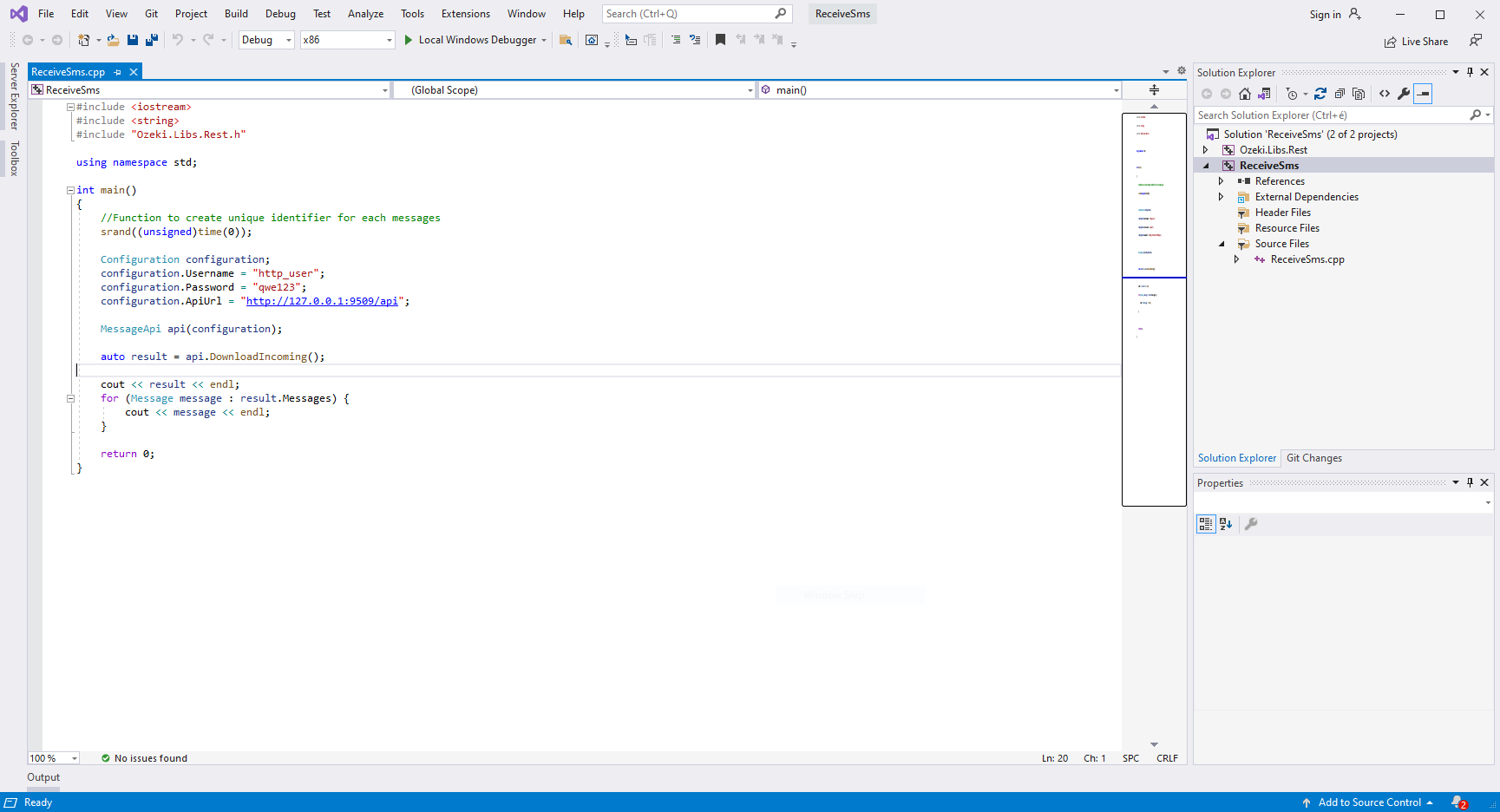This screenshot has height=812, width=1500.
Task: Open Properties via wrench icon in Solution Explorer
Action: point(1404,94)
